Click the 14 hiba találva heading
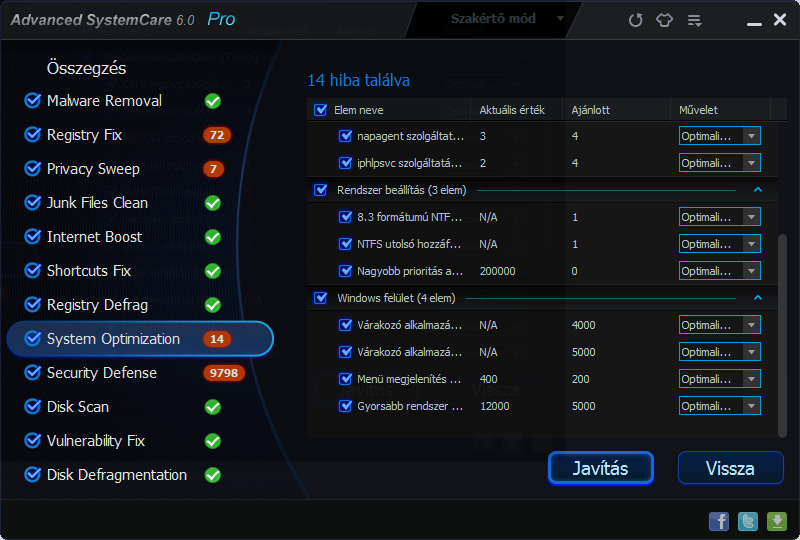 coord(358,80)
